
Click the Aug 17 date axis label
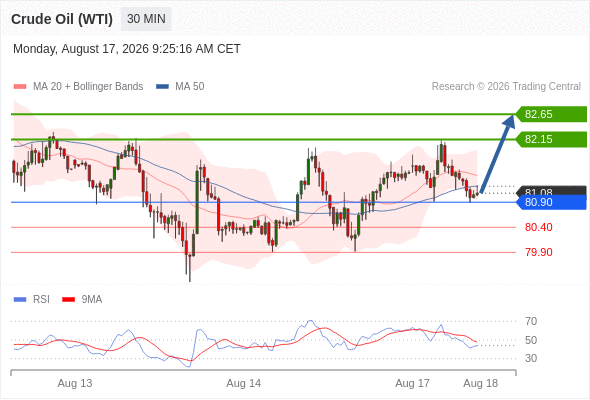coord(412,383)
